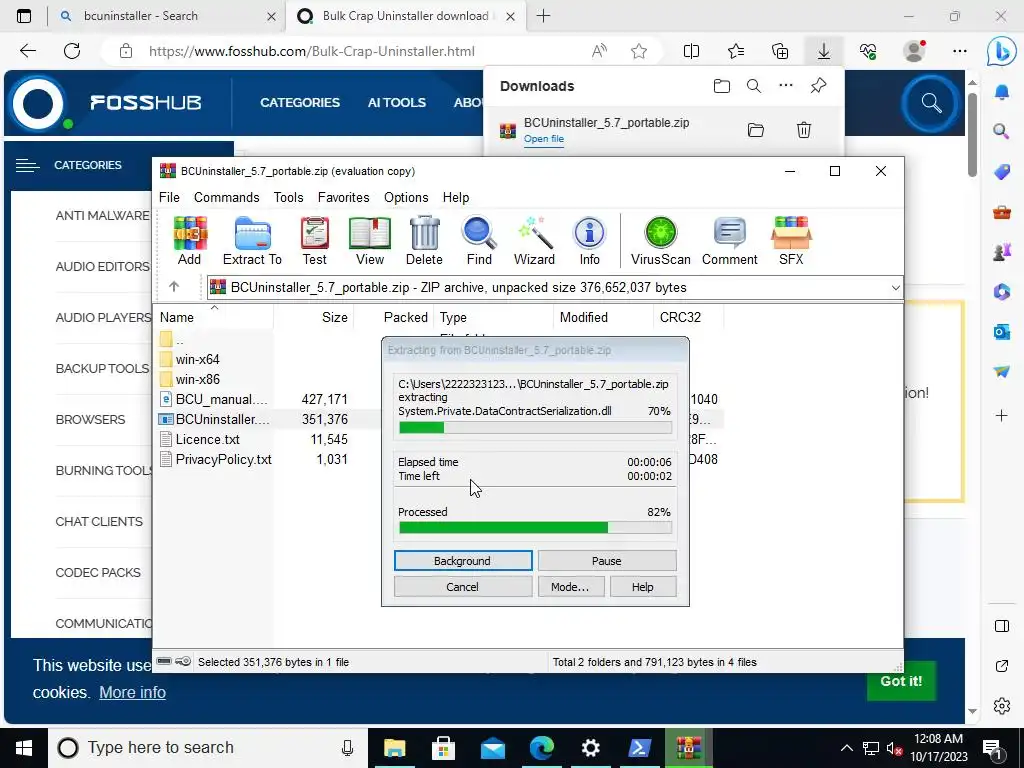Select Licence.txt in the archive
The width and height of the screenshot is (1024, 768).
208,440
